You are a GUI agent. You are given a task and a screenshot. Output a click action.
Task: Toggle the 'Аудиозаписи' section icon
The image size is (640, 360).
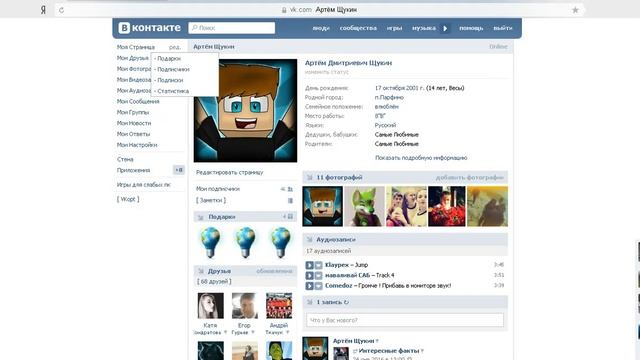[x=309, y=240]
